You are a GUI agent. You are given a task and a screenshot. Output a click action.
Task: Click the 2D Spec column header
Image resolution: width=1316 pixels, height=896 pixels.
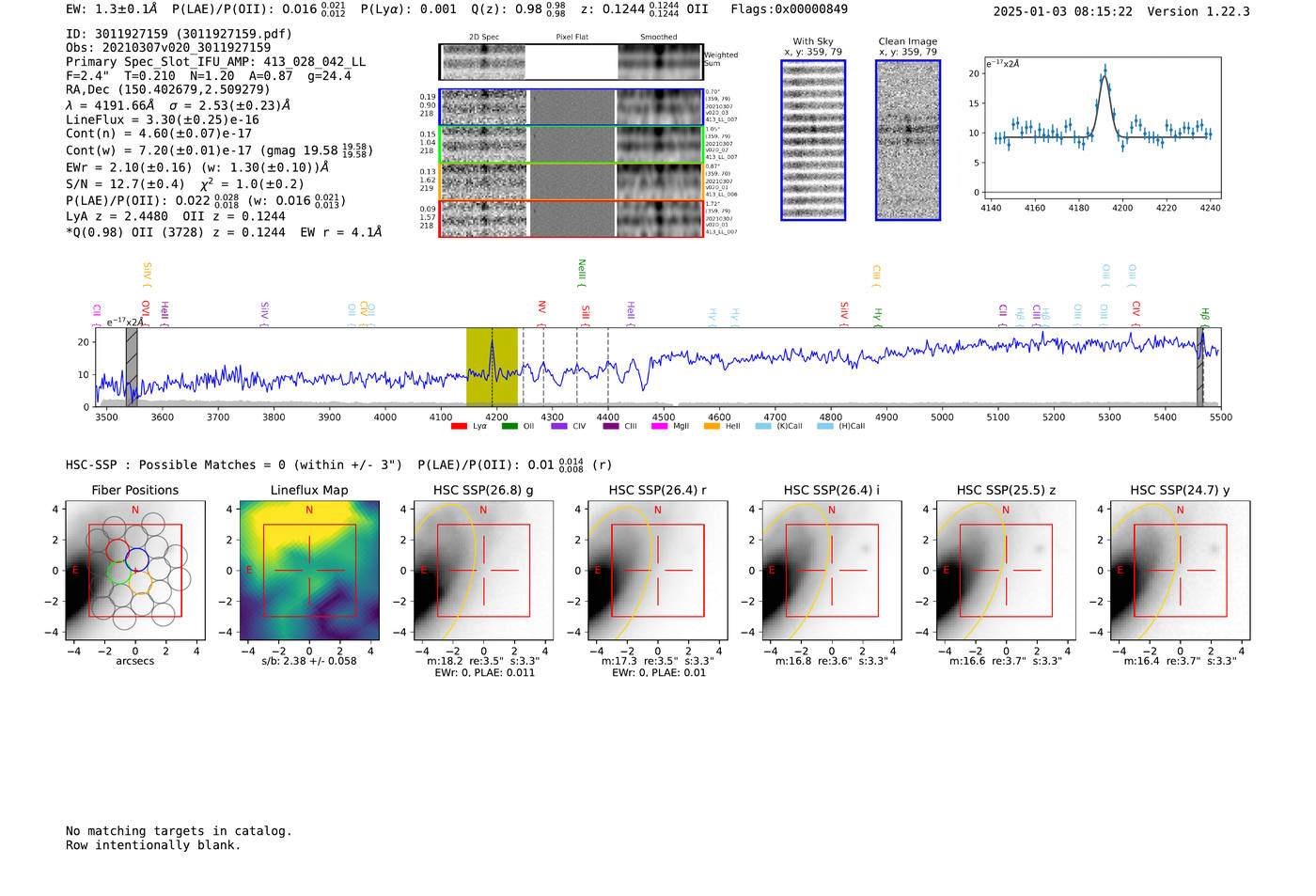pos(484,38)
